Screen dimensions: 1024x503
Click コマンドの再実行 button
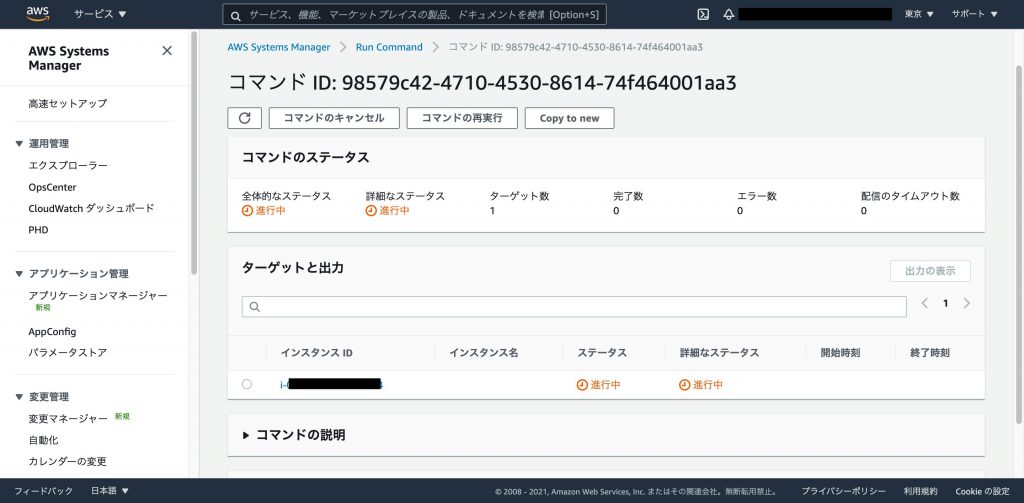[462, 118]
